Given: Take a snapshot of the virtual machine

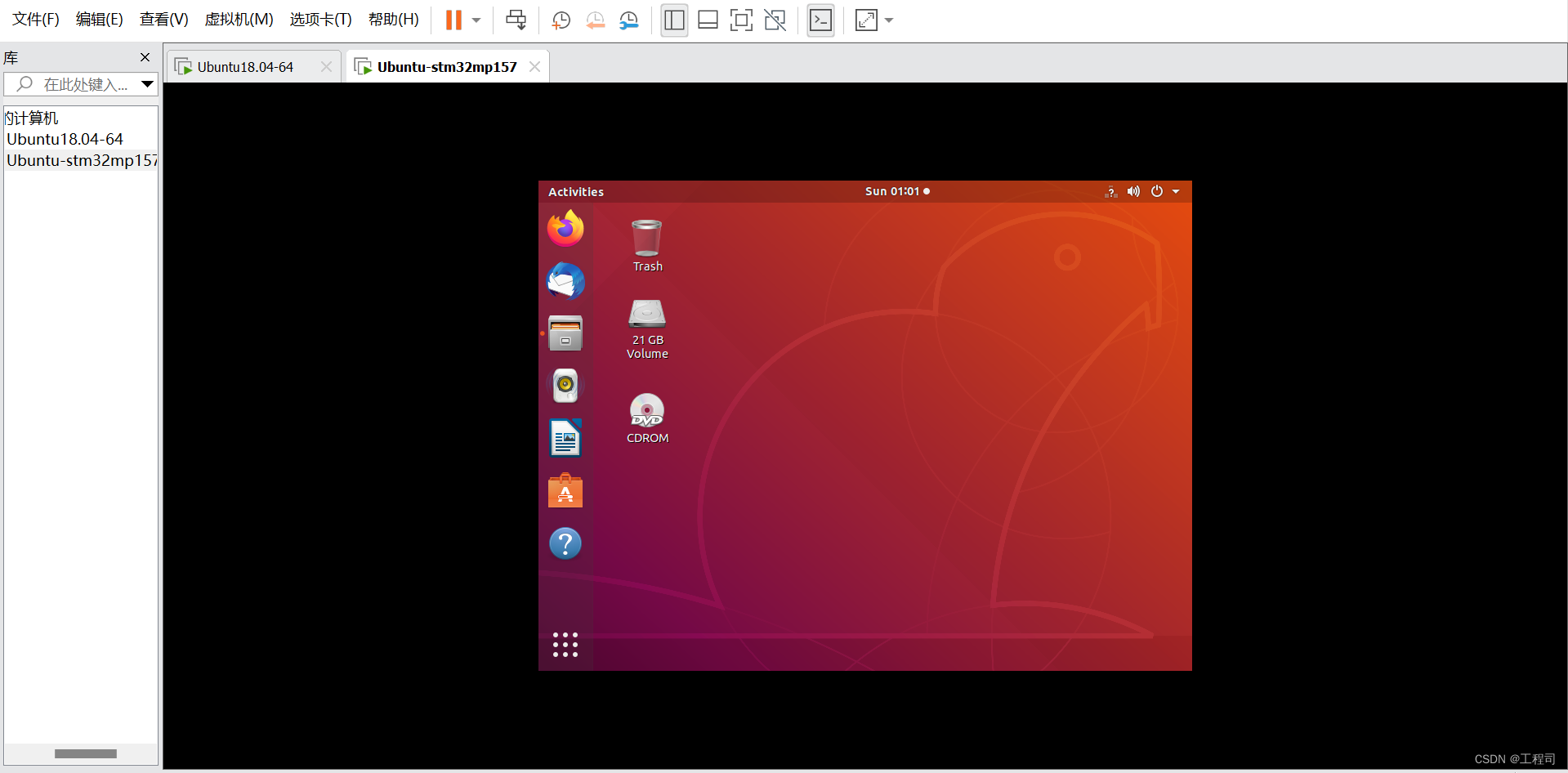Looking at the screenshot, I should point(561,20).
